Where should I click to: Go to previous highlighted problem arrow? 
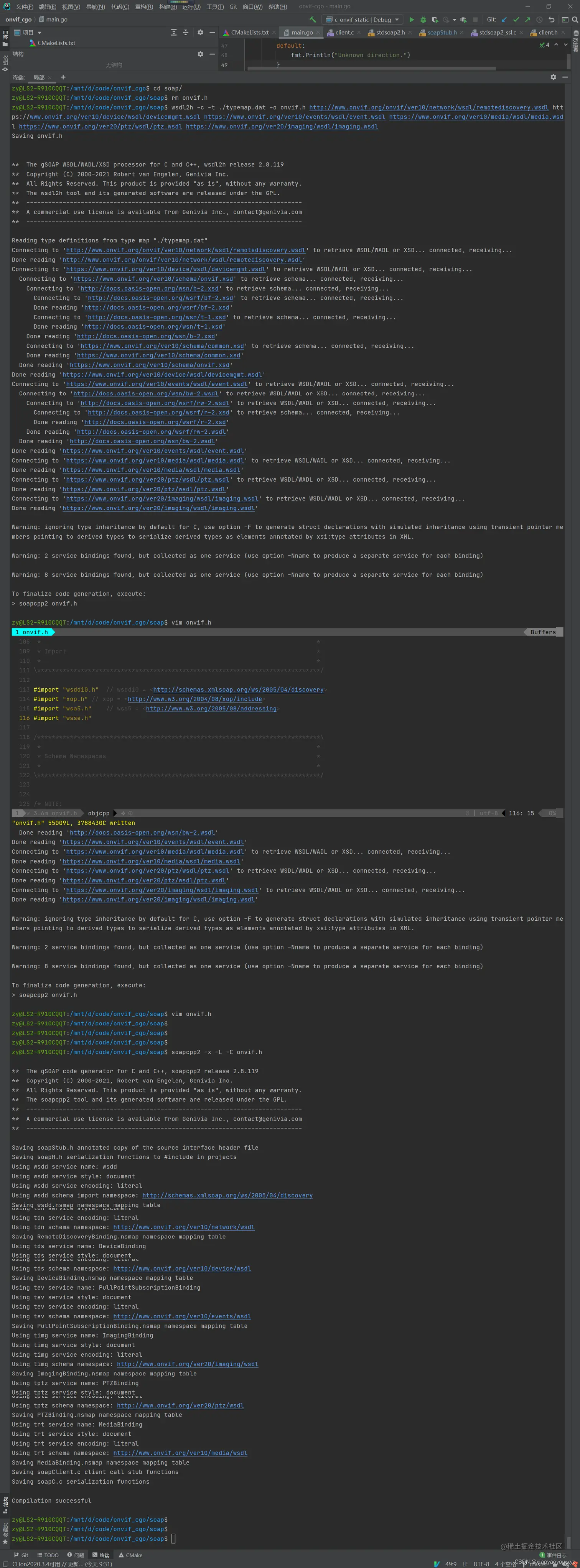click(556, 44)
